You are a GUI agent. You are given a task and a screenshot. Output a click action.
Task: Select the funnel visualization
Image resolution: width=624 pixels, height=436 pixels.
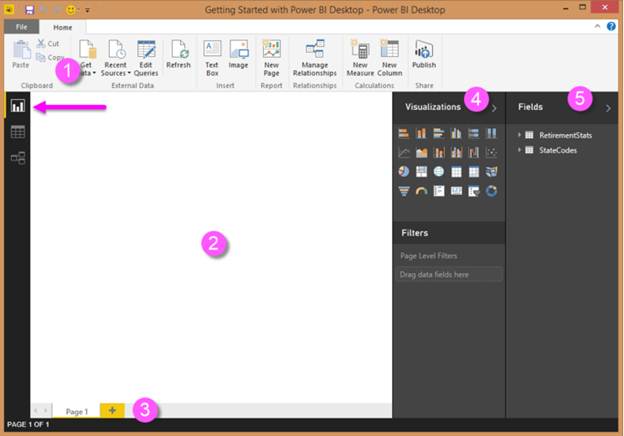click(x=404, y=191)
